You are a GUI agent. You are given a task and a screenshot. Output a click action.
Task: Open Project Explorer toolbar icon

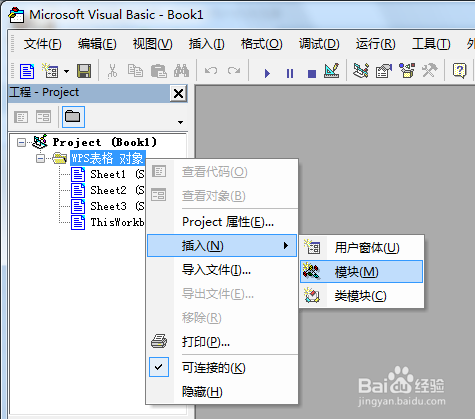click(361, 71)
